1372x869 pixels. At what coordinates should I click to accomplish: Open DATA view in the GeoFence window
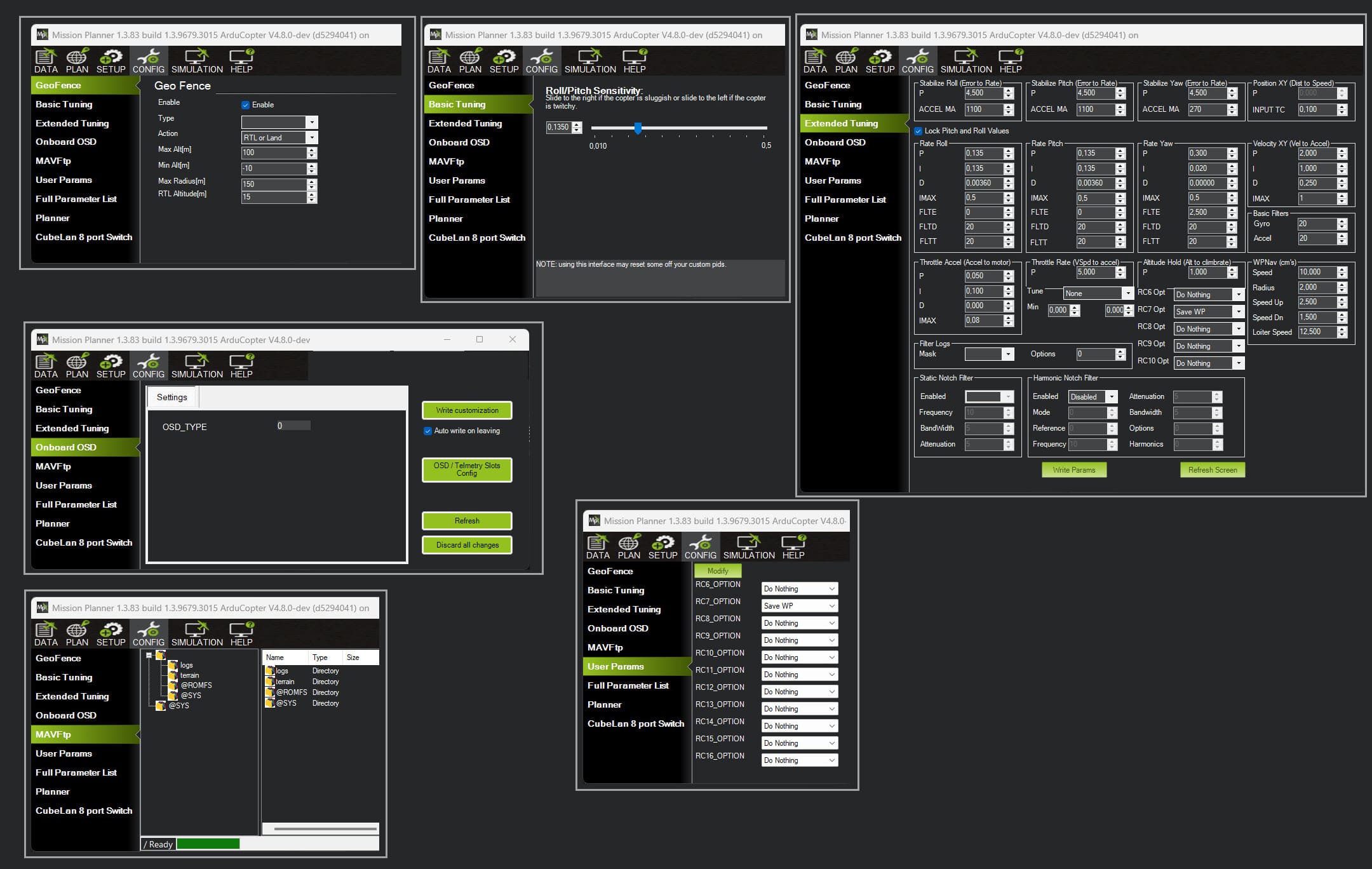pos(46,61)
